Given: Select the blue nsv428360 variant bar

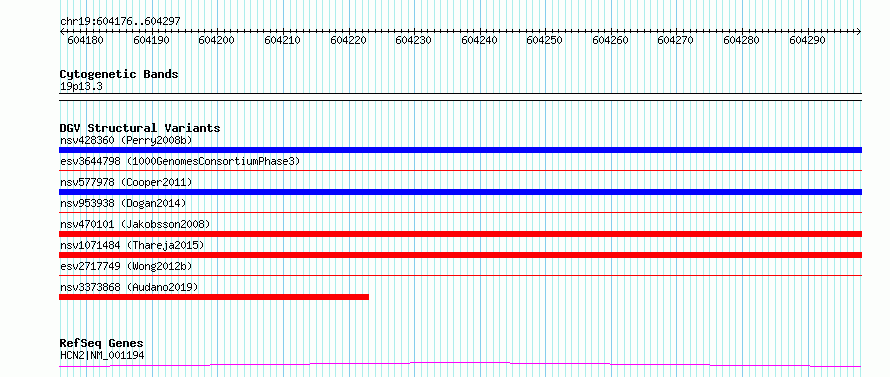Looking at the screenshot, I should pyautogui.click(x=460, y=150).
